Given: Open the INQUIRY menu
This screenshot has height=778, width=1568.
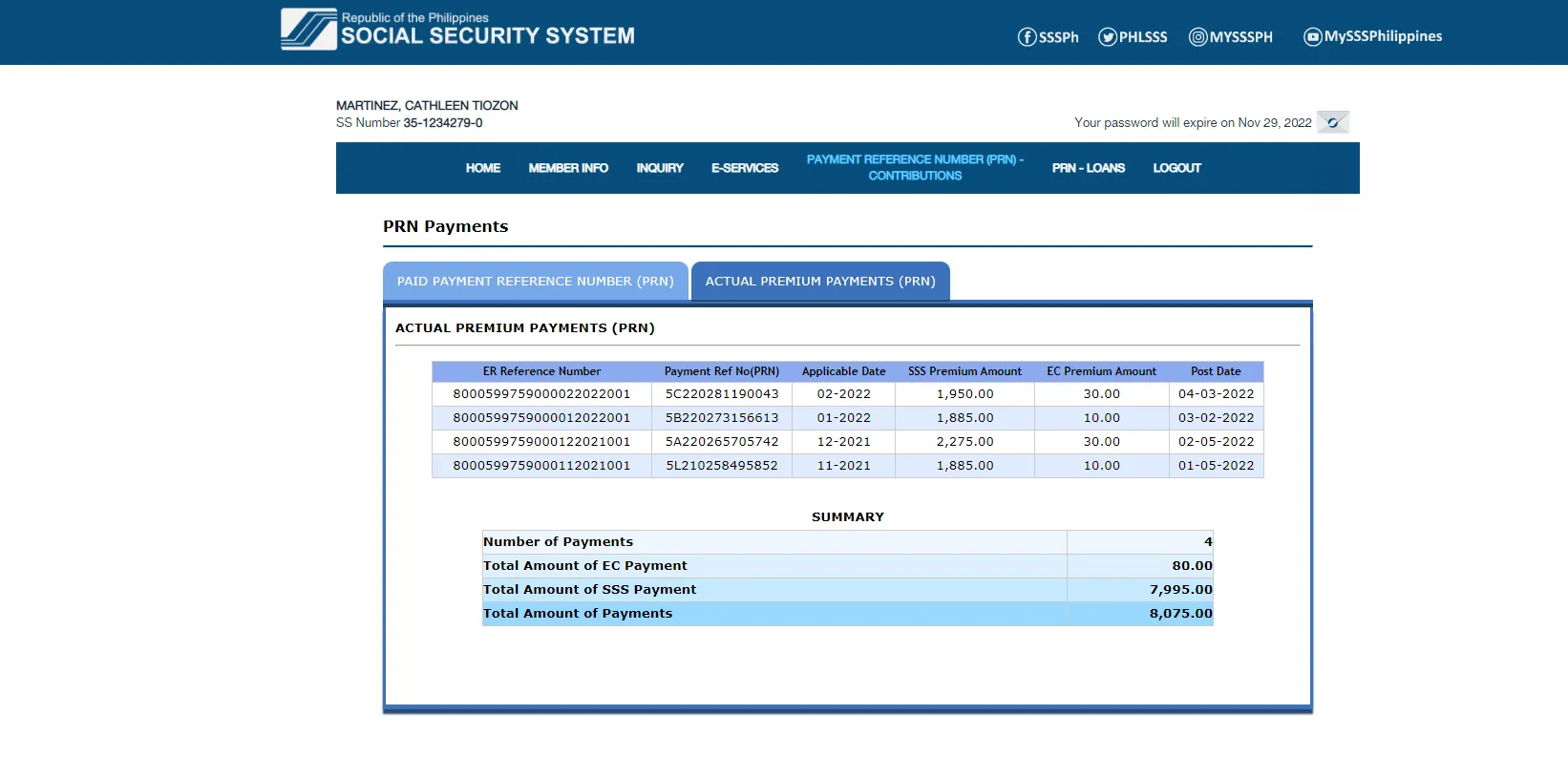Looking at the screenshot, I should 660,168.
